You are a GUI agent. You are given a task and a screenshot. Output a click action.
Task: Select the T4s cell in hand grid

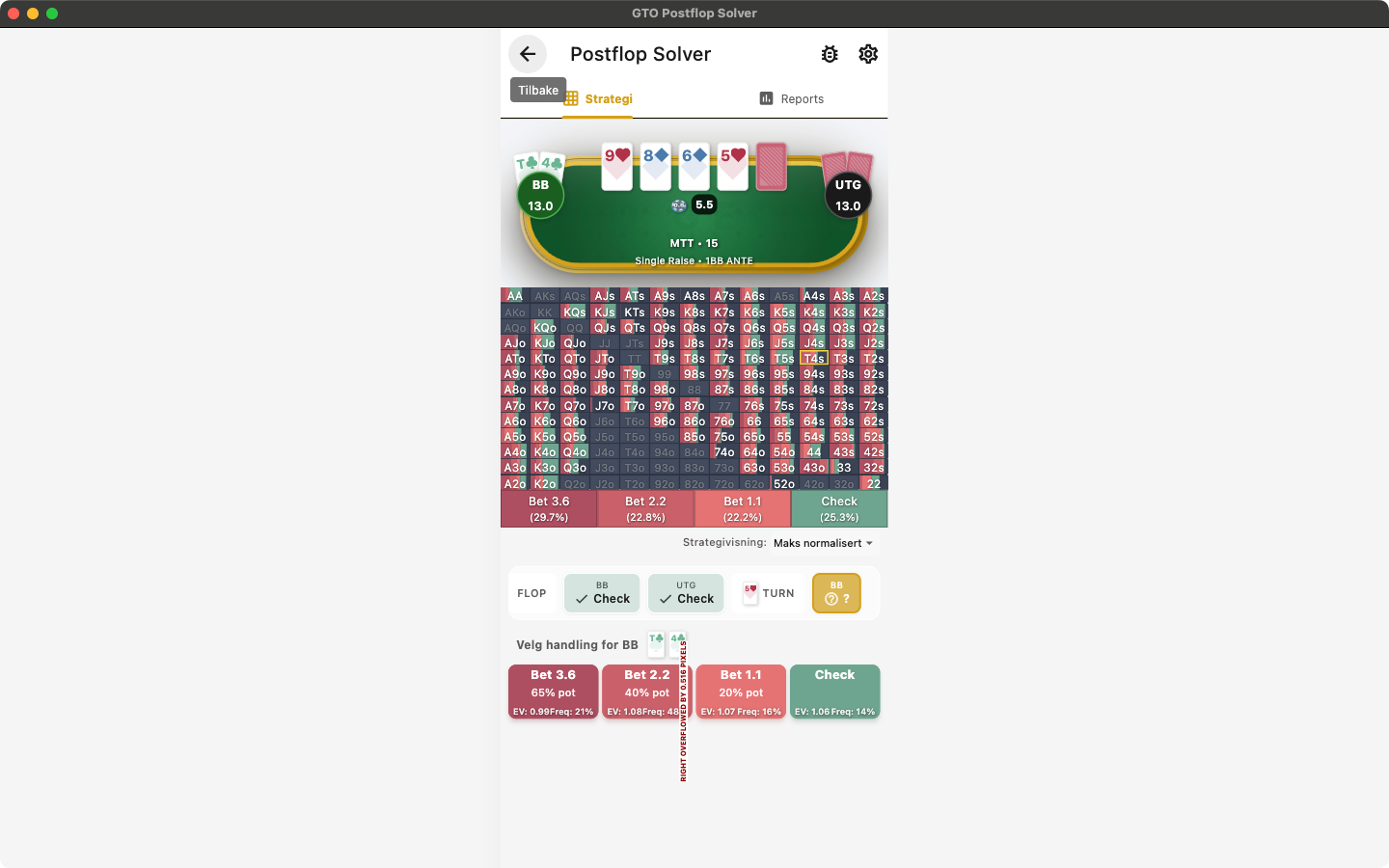point(814,359)
